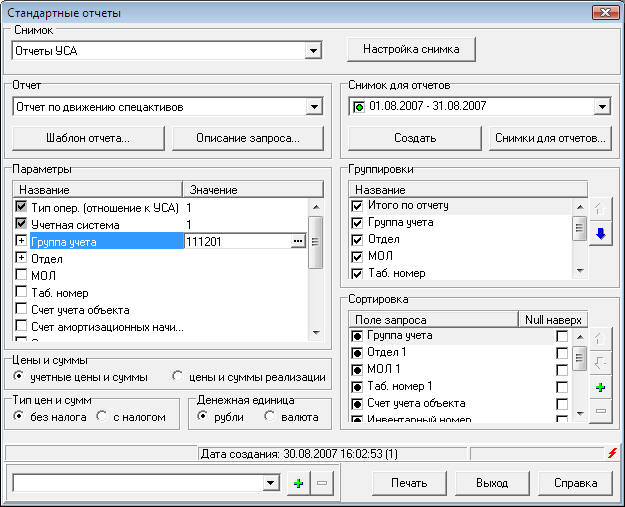This screenshot has width=625, height=507.
Task: Click Печать button
Action: (409, 483)
